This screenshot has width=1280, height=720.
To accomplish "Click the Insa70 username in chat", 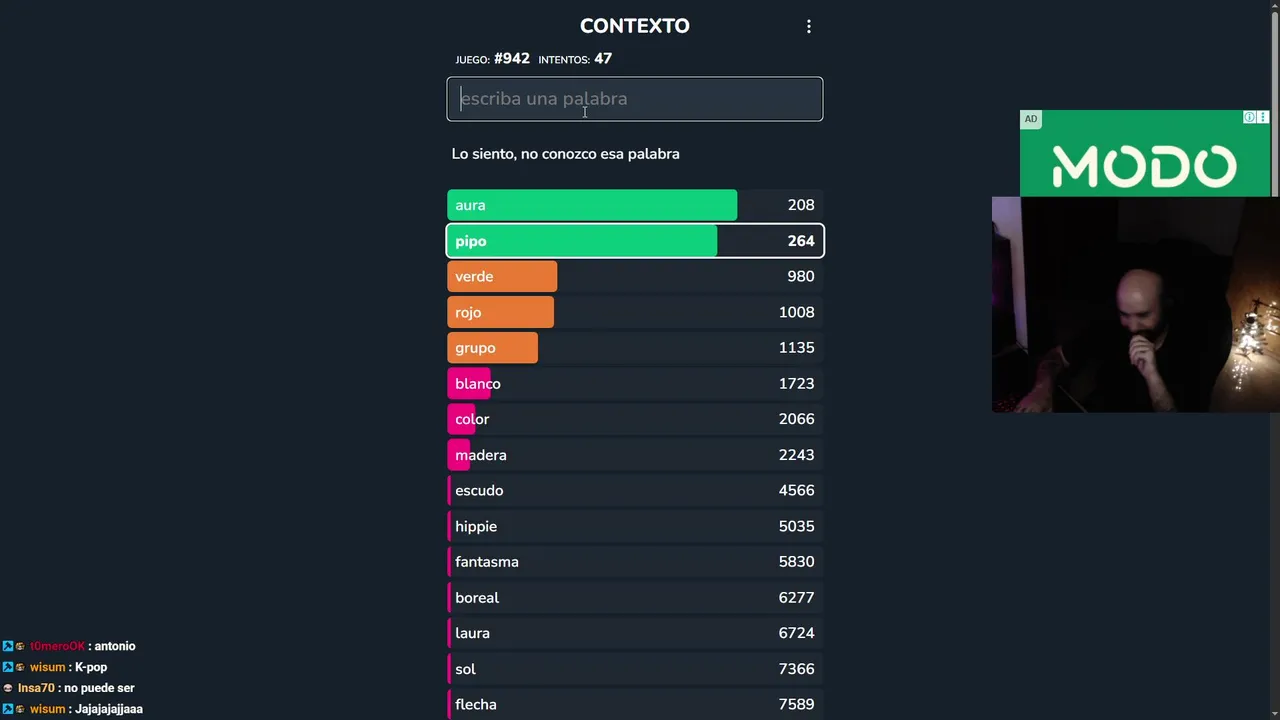I will [x=37, y=688].
